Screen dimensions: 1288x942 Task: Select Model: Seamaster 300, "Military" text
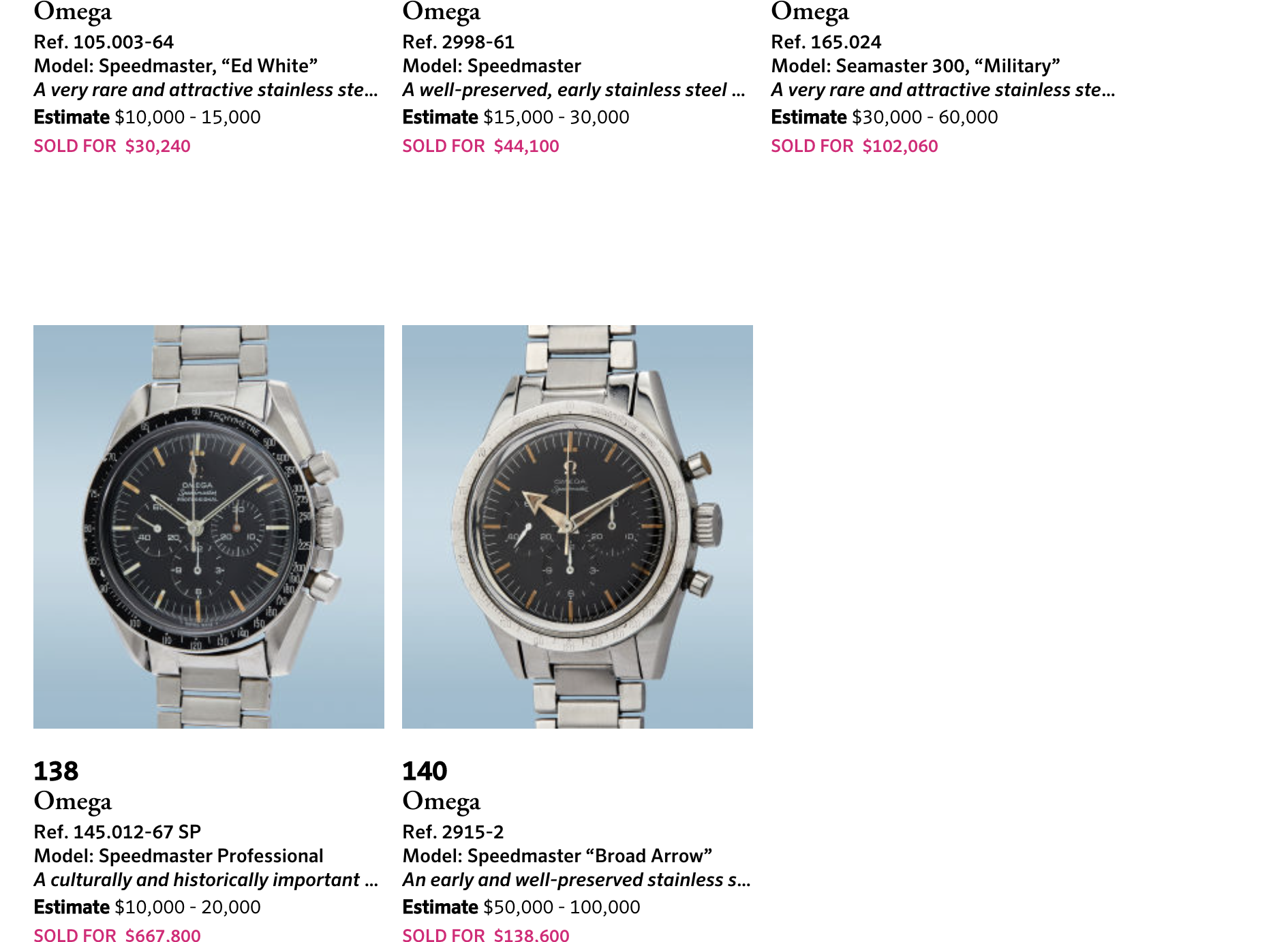[x=915, y=66]
